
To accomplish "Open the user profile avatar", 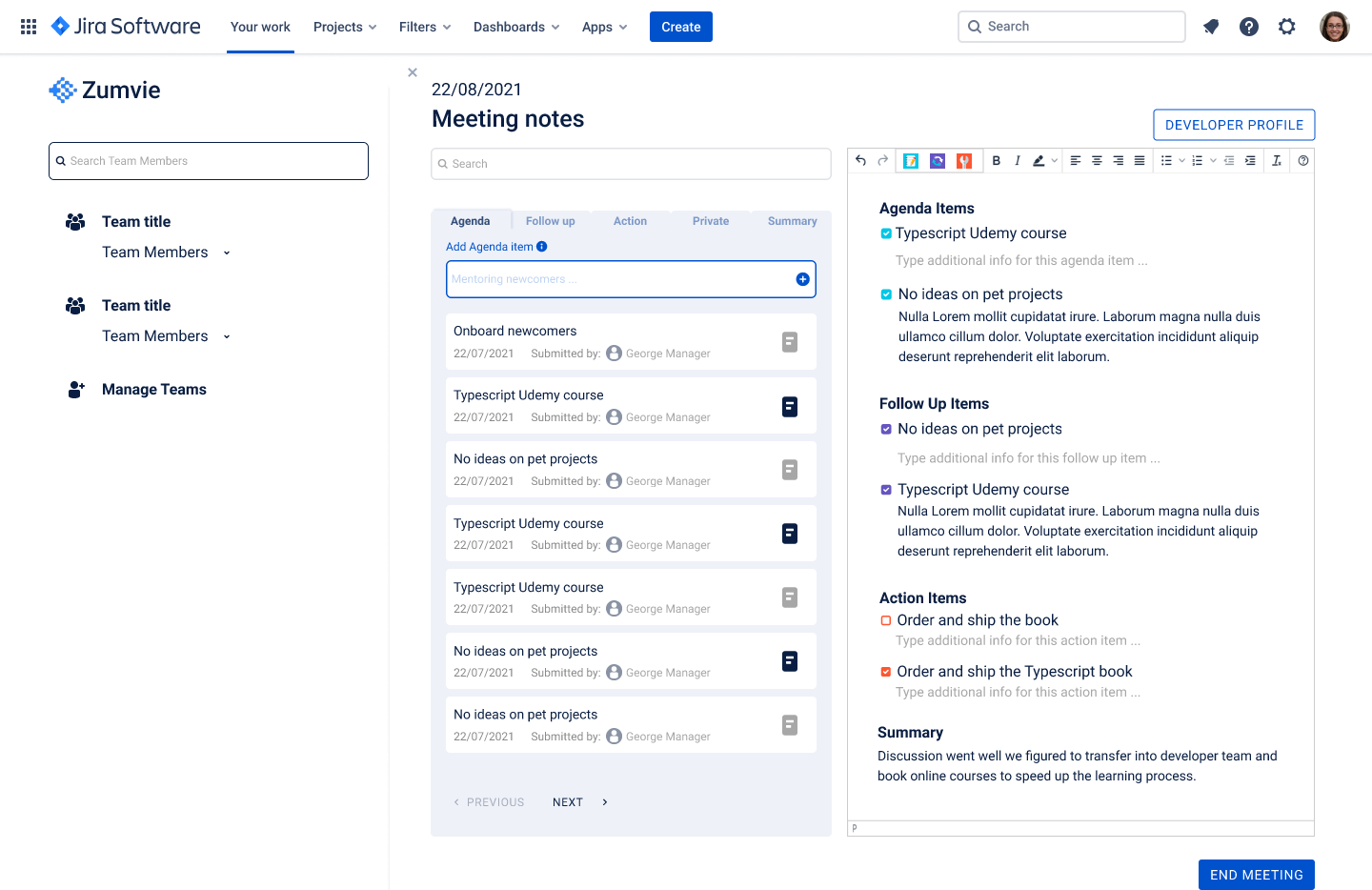I will click(1335, 27).
